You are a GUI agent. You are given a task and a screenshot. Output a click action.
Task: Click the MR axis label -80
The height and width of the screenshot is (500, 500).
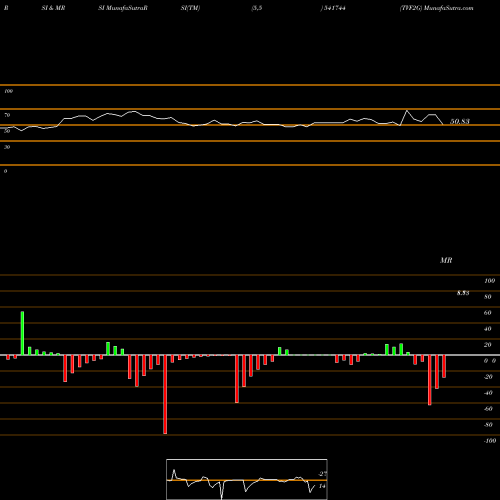click(488, 425)
